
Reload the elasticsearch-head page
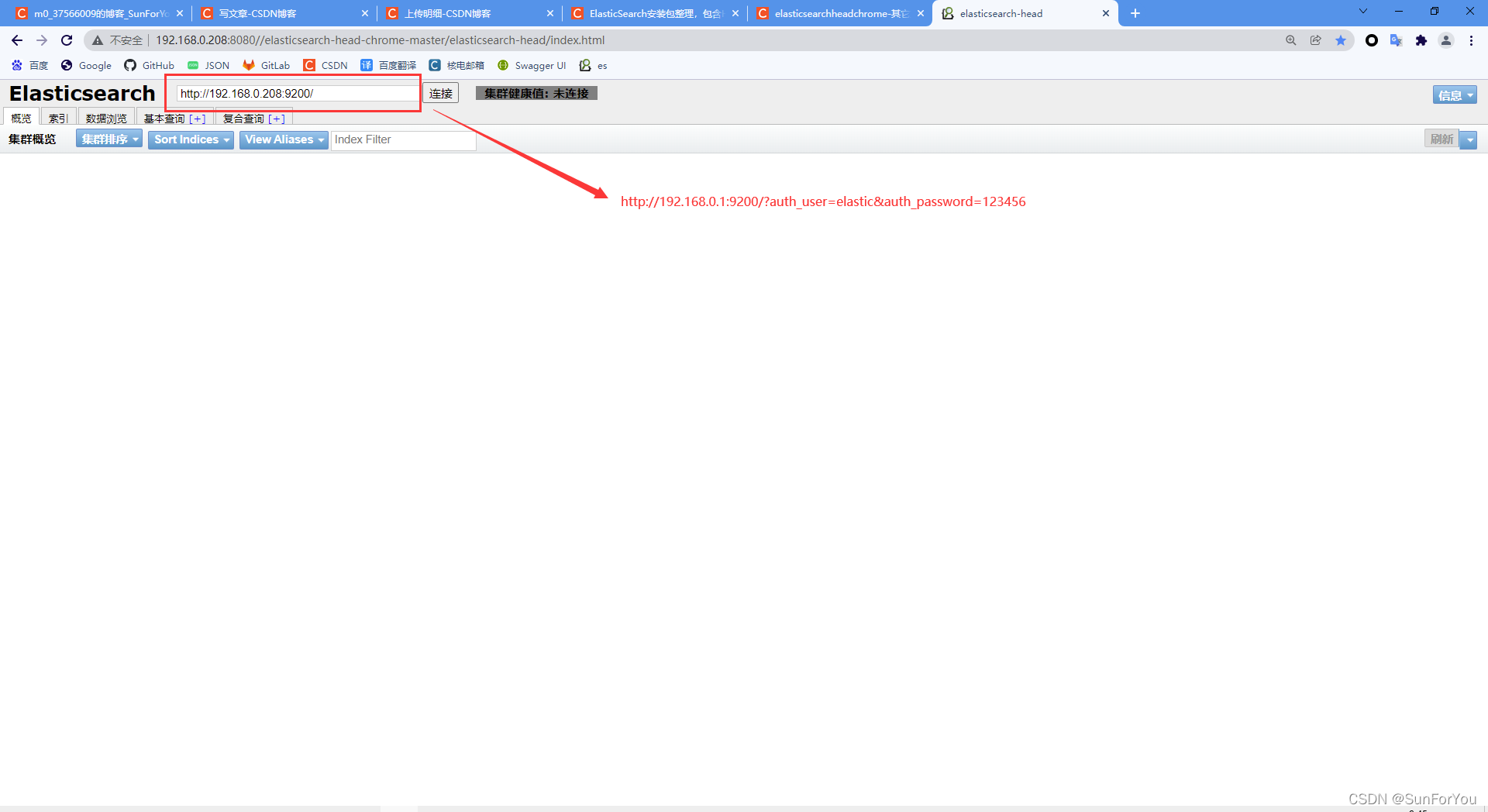tap(67, 40)
